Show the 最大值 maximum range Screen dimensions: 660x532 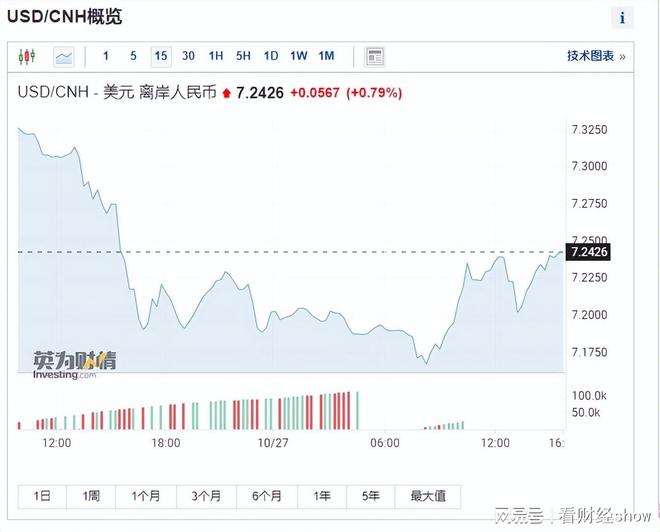click(x=428, y=497)
